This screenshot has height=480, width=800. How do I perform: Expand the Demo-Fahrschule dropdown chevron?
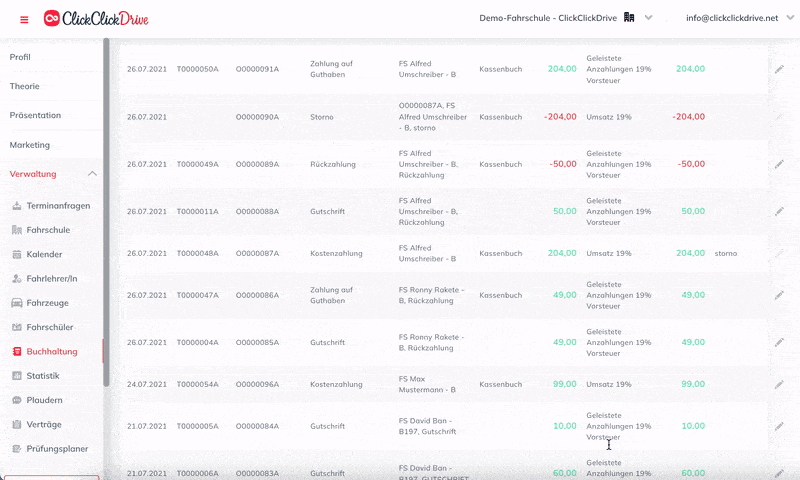point(648,18)
